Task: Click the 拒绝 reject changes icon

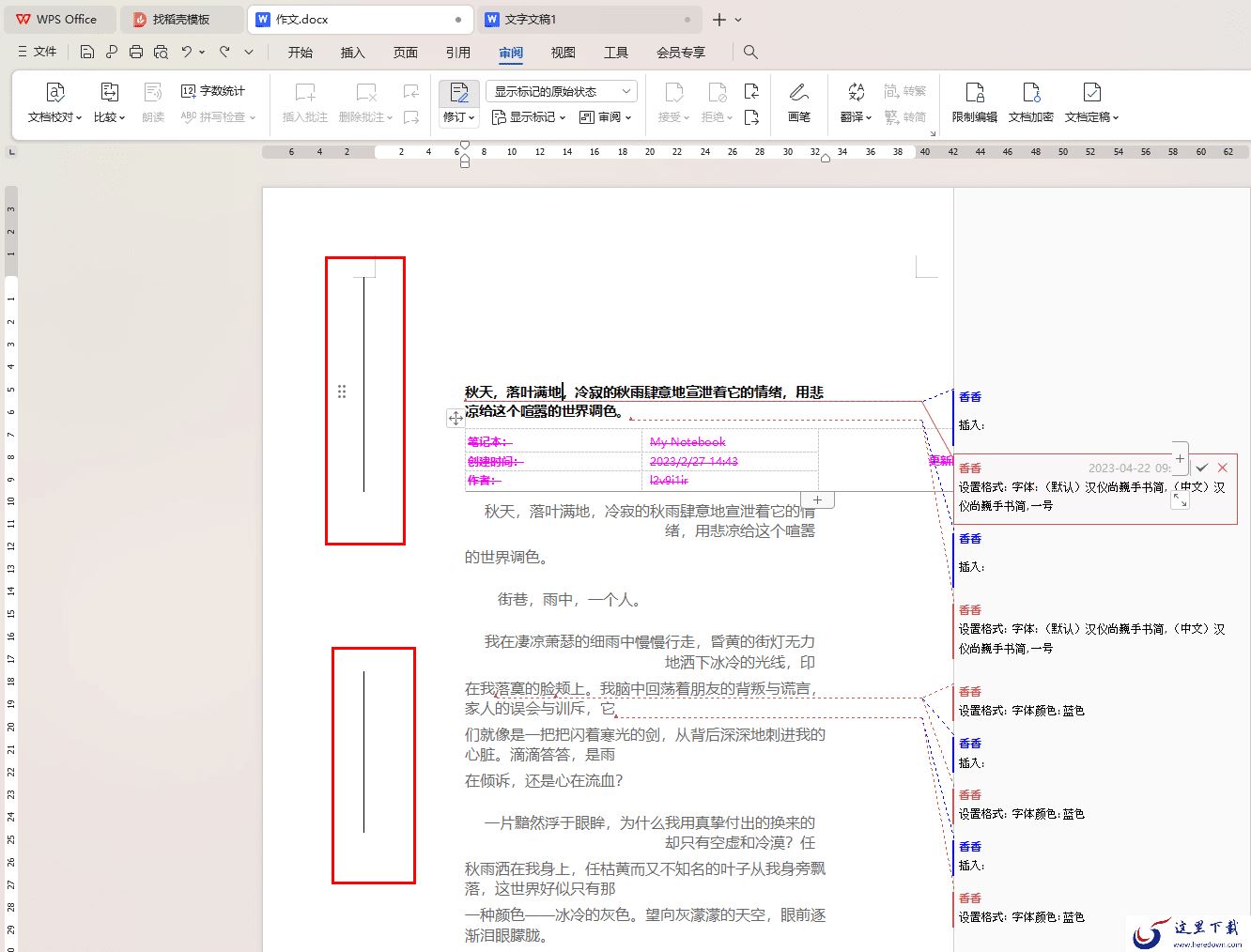Action: pyautogui.click(x=718, y=92)
